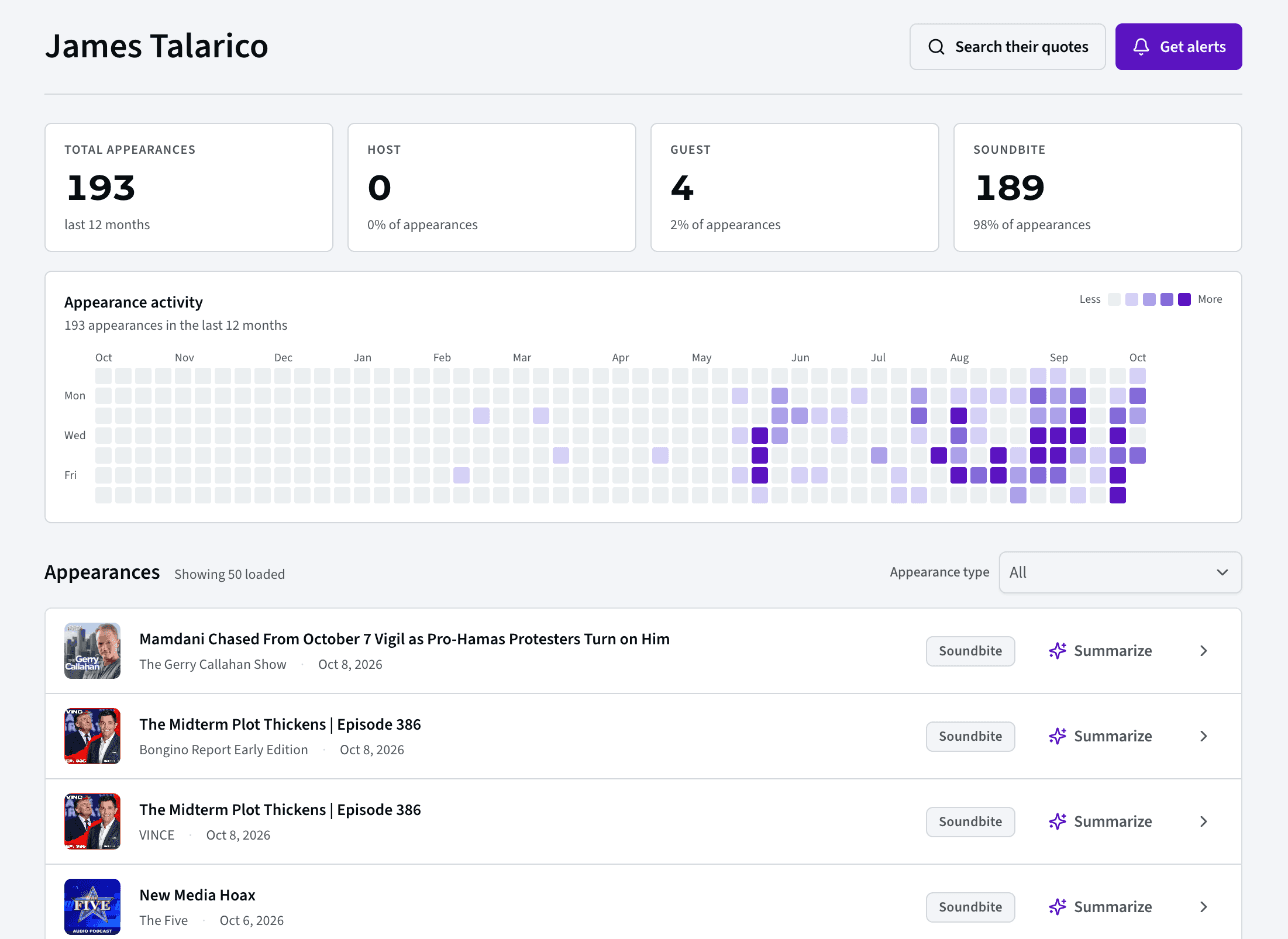1288x939 pixels.
Task: Expand the Mamdani Chased From Vigil row chevron
Action: pyautogui.click(x=1204, y=651)
